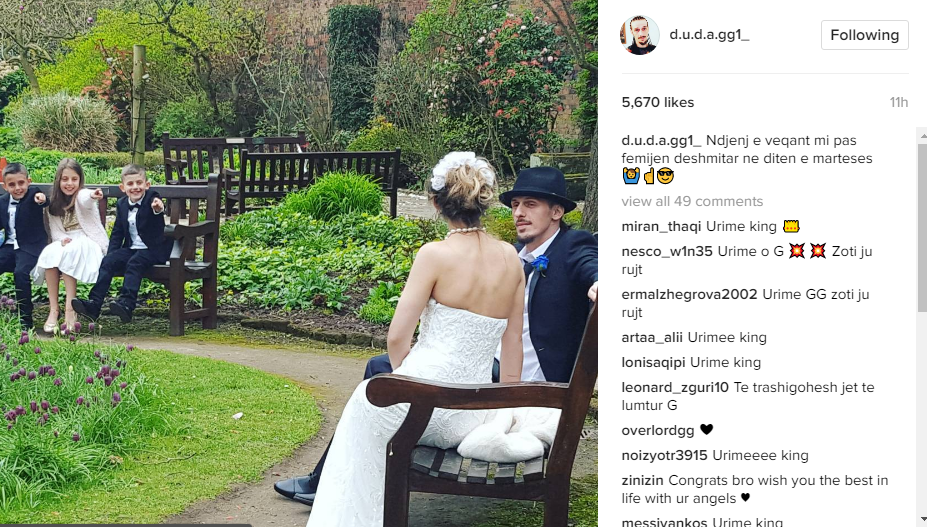Open miran_thaqi commenter profile
927x527 pixels.
tap(661, 227)
